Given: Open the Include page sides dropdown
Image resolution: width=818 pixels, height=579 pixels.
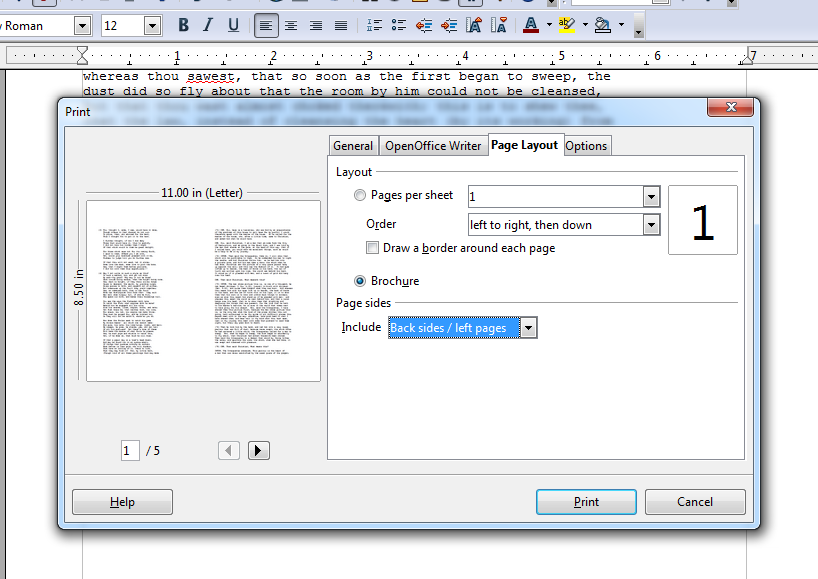Looking at the screenshot, I should [x=528, y=328].
